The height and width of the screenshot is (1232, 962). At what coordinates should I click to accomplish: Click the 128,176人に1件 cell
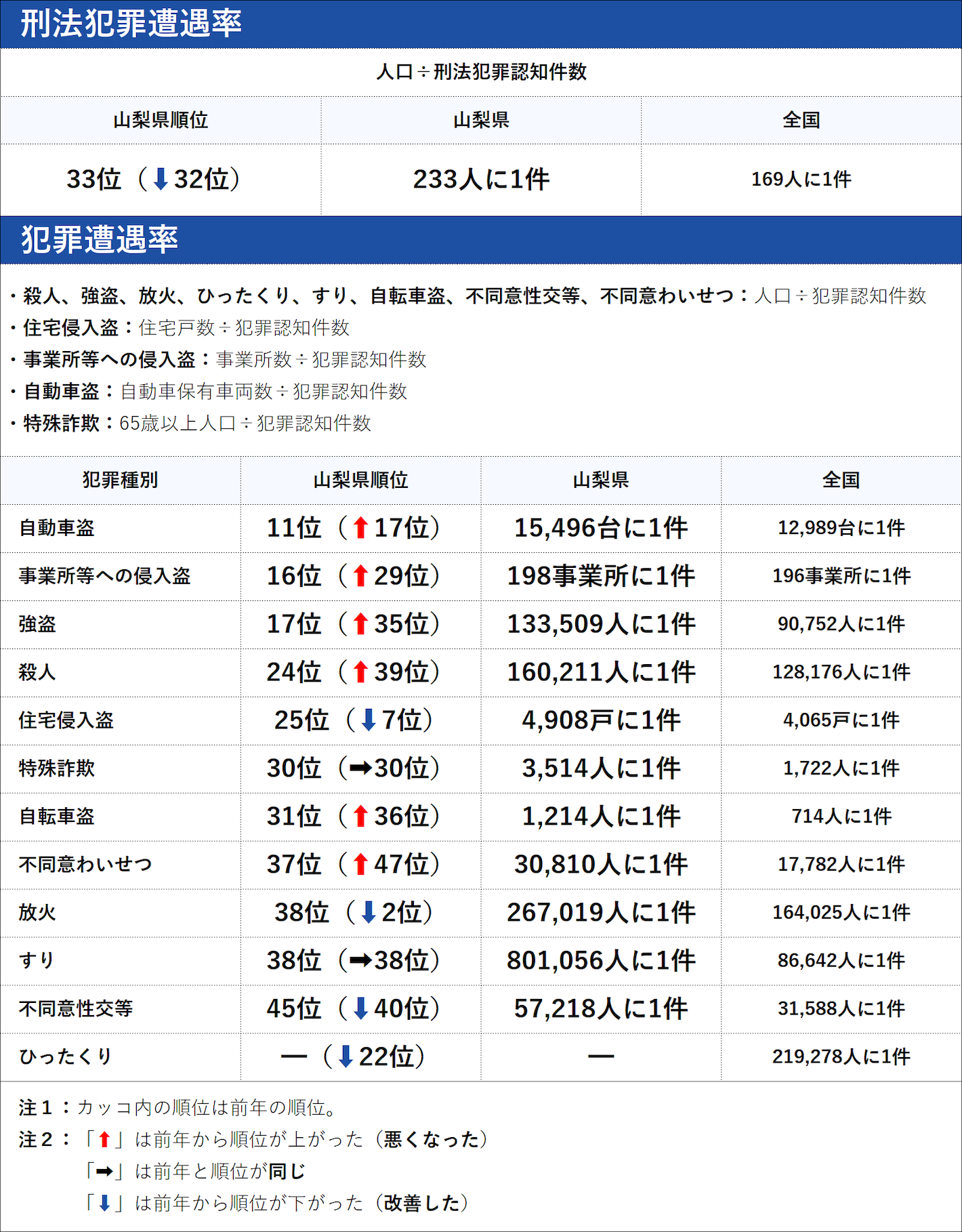coord(841,672)
